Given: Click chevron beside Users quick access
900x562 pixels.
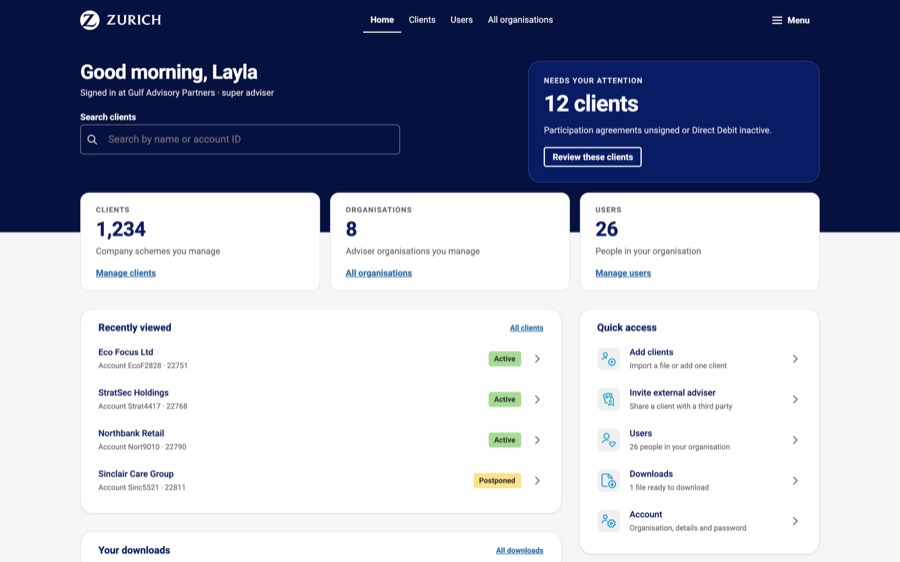Looking at the screenshot, I should (795, 440).
